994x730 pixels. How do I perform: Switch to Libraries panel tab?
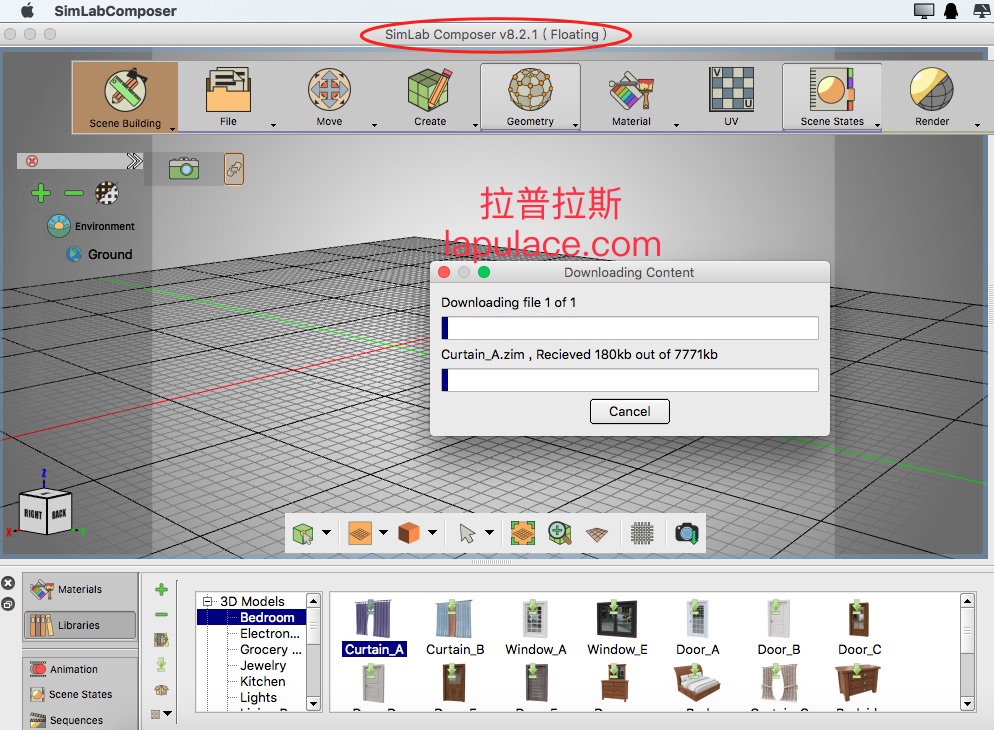tap(80, 625)
